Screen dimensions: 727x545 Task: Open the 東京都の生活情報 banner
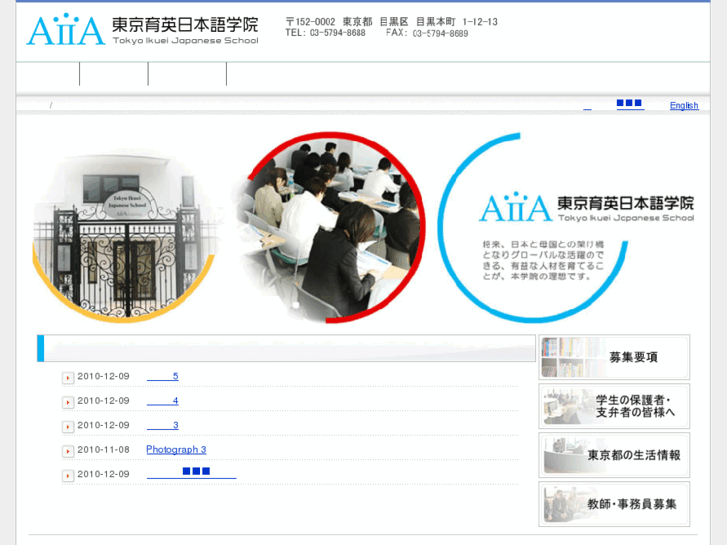pos(614,455)
